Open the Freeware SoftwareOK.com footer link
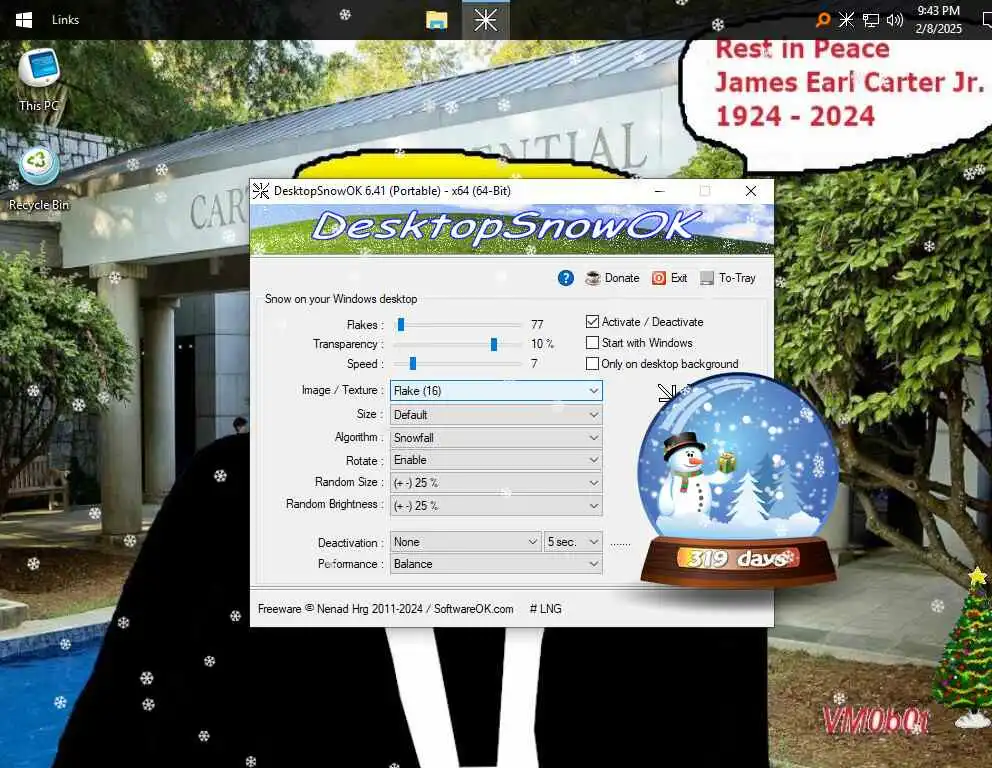Image resolution: width=992 pixels, height=768 pixels. [385, 609]
